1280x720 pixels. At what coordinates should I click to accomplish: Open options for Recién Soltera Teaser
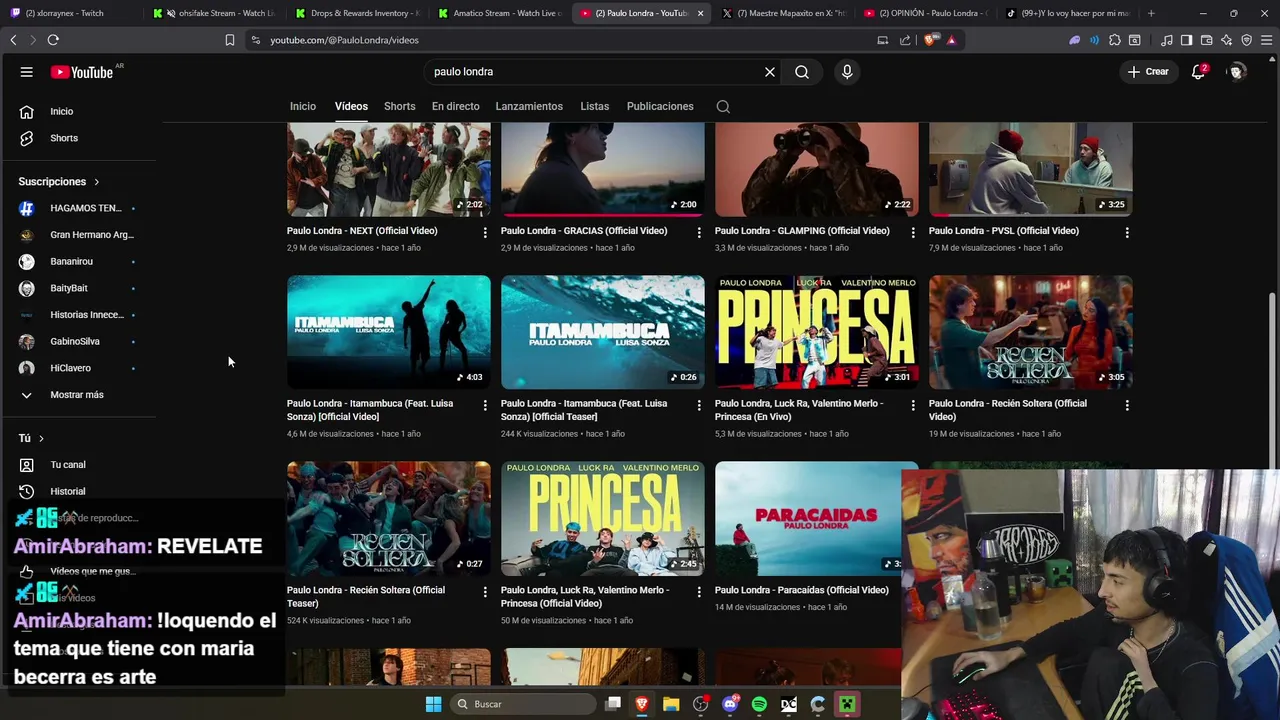click(485, 592)
